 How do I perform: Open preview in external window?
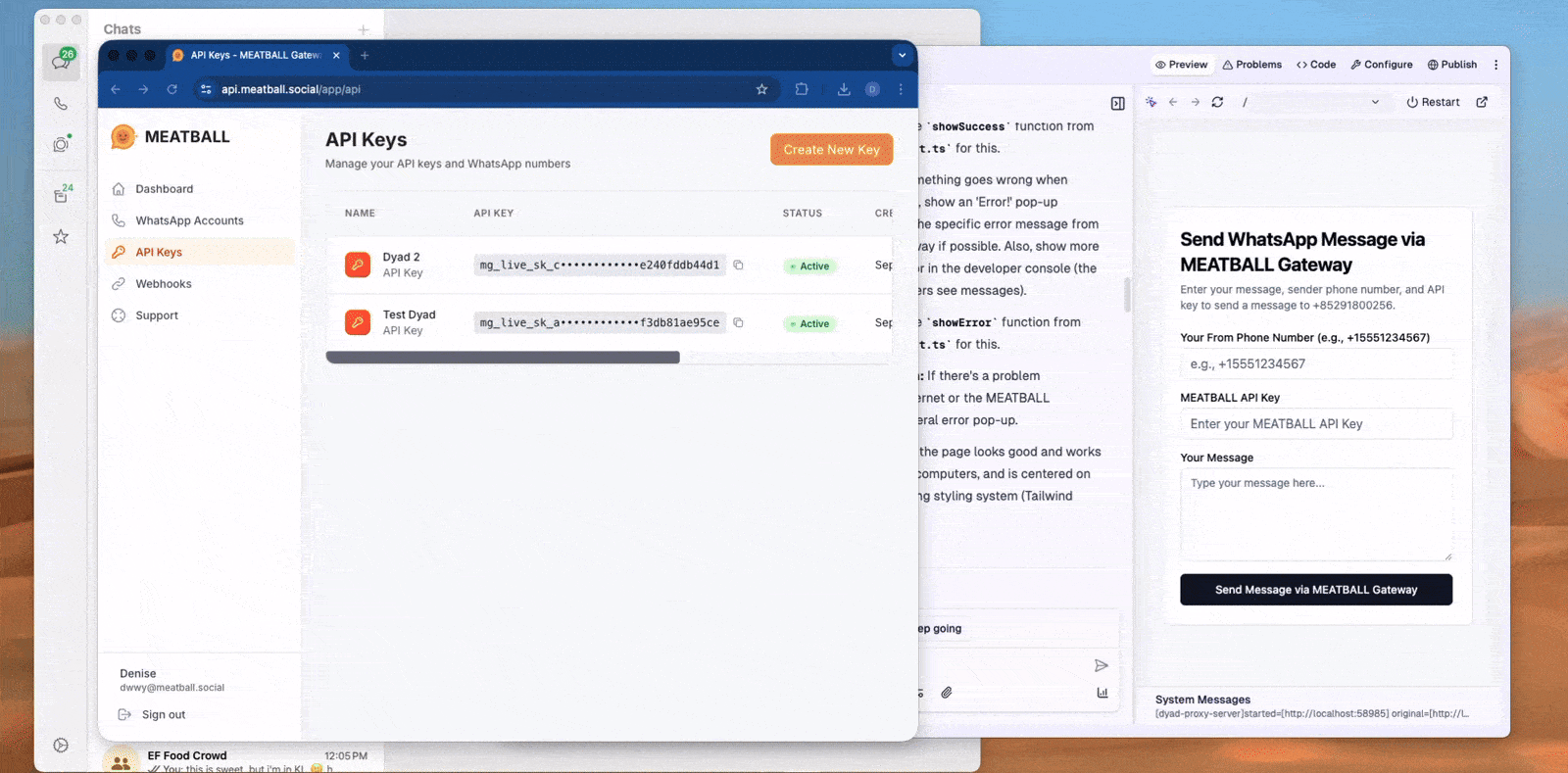point(1482,102)
